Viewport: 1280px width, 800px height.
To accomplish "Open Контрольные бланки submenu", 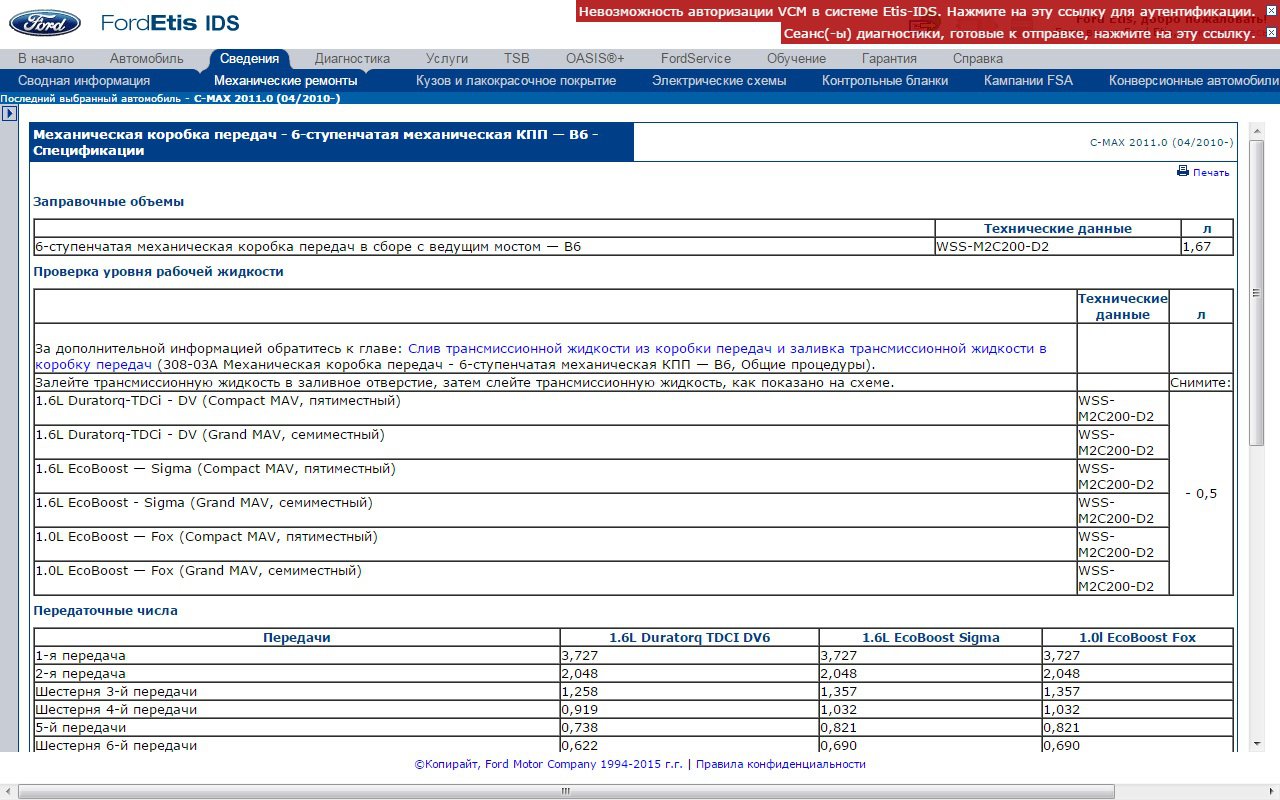I will click(885, 80).
